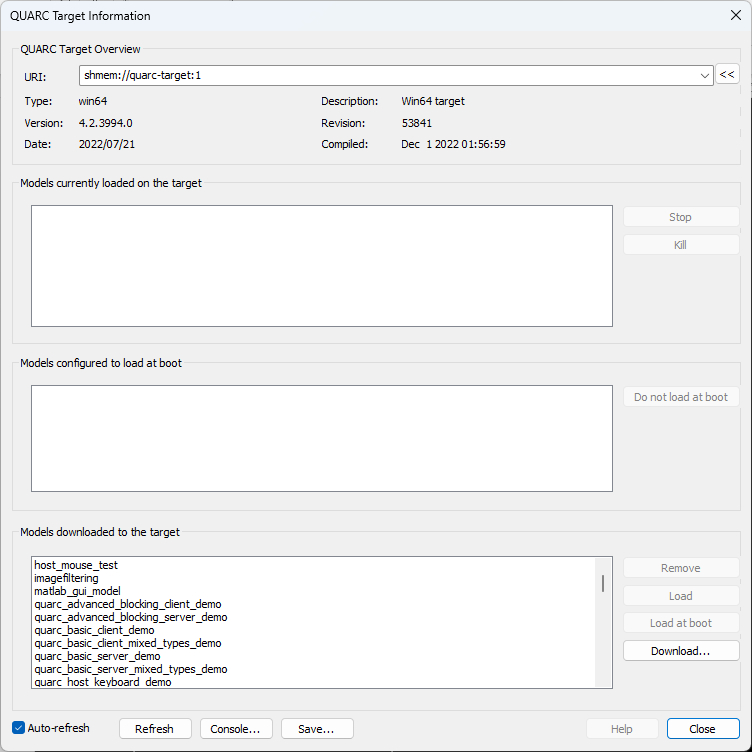
Task: Click the Kill button
Action: tap(681, 245)
